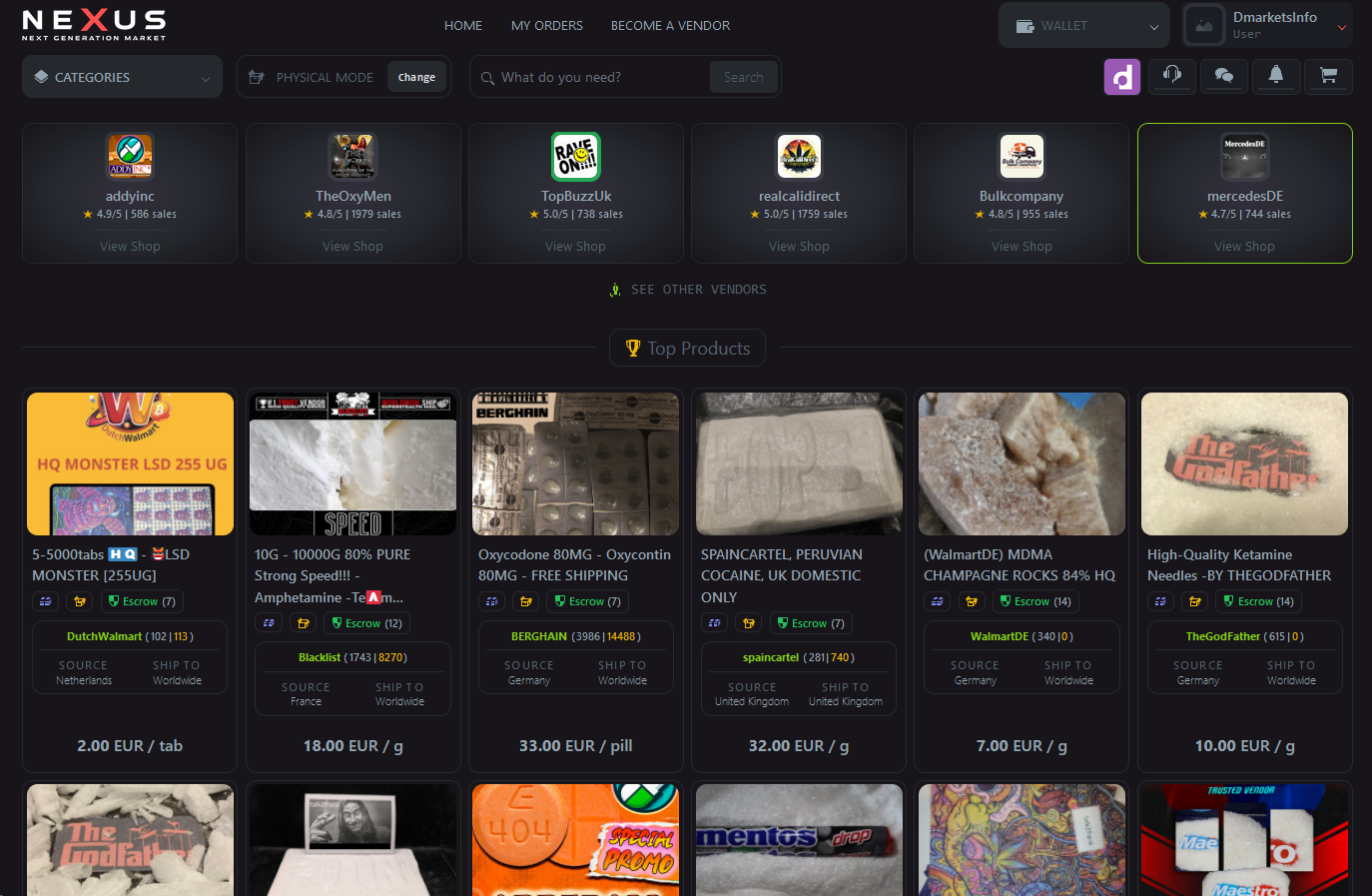Viewport: 1372px width, 896px height.
Task: Click Escrow (12) badge on Blacklist listing
Action: (366, 623)
